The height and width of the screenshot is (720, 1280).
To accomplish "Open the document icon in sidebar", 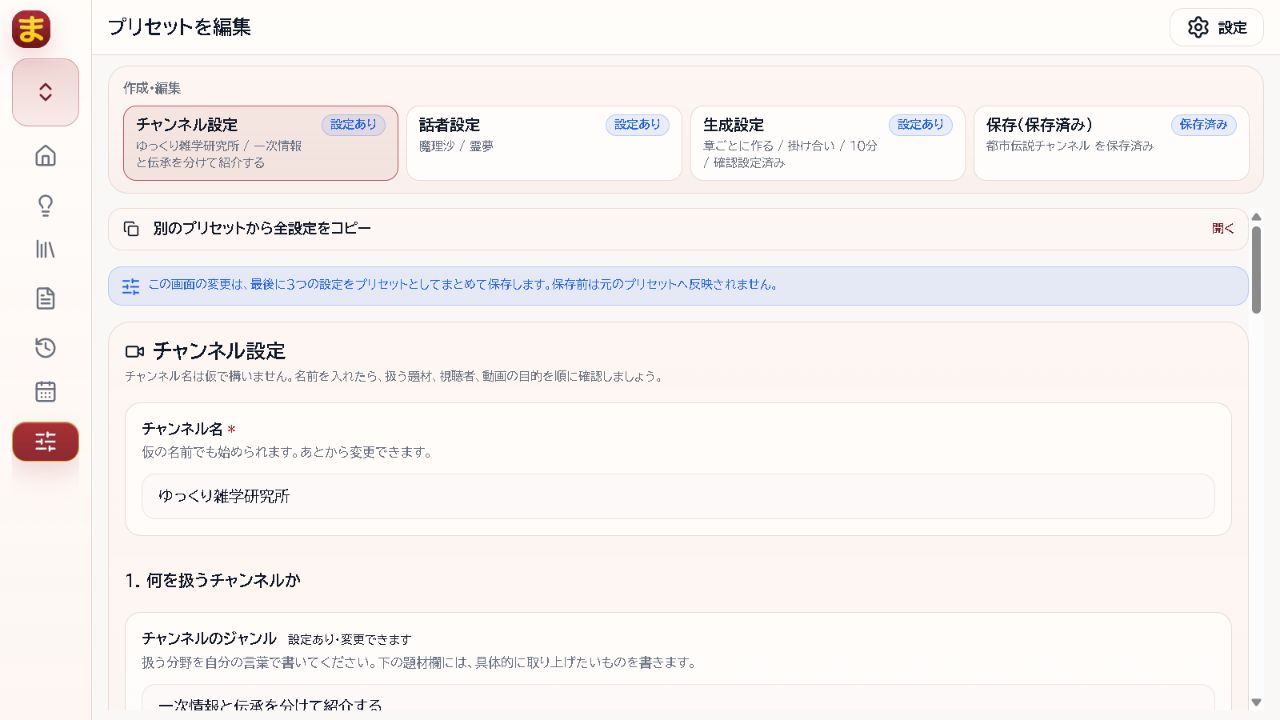I will tap(45, 298).
